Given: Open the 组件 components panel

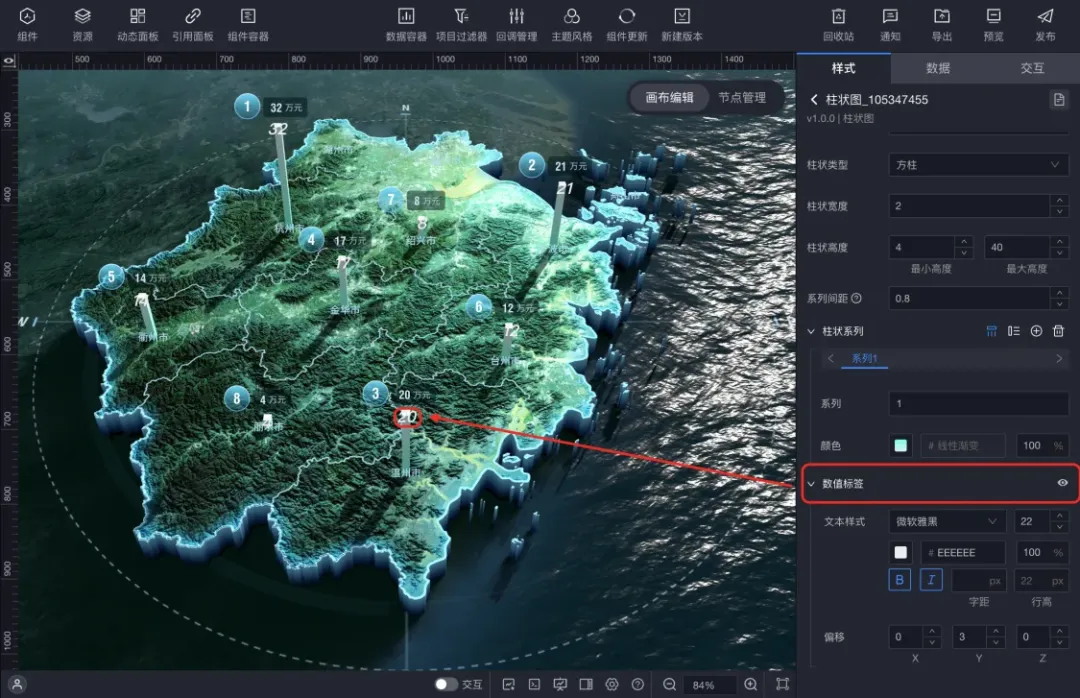Looking at the screenshot, I should click(27, 25).
